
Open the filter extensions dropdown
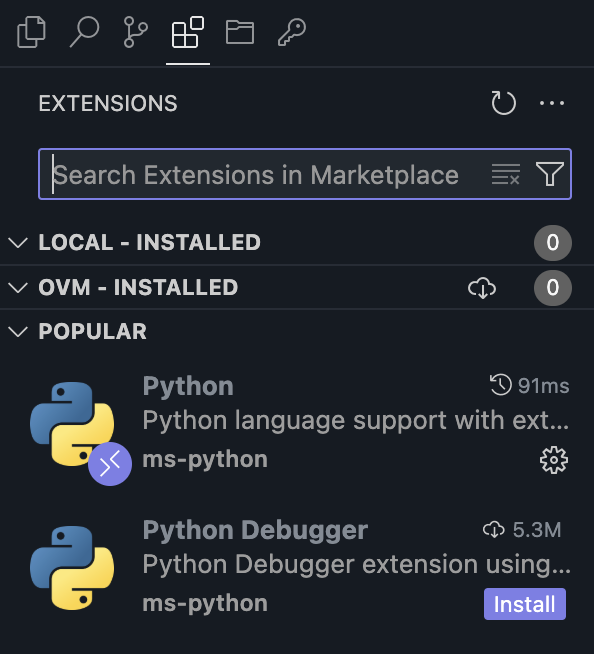(549, 174)
